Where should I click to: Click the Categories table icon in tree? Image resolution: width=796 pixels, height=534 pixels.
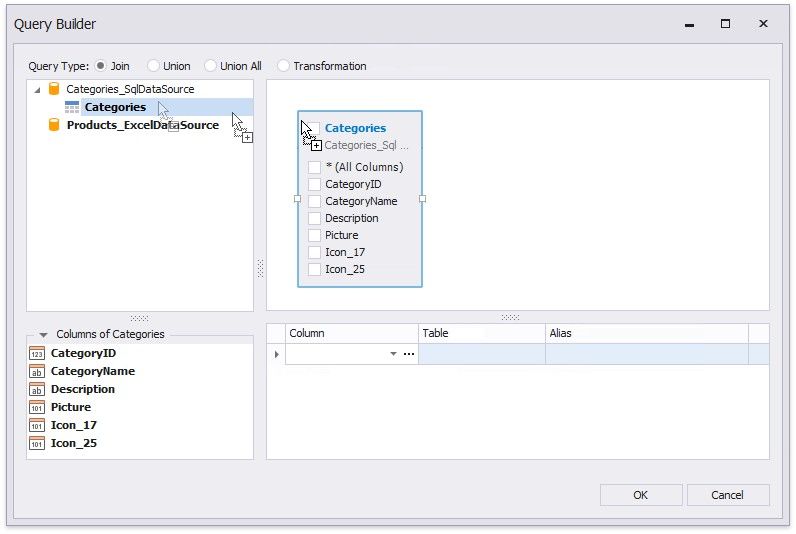72,107
